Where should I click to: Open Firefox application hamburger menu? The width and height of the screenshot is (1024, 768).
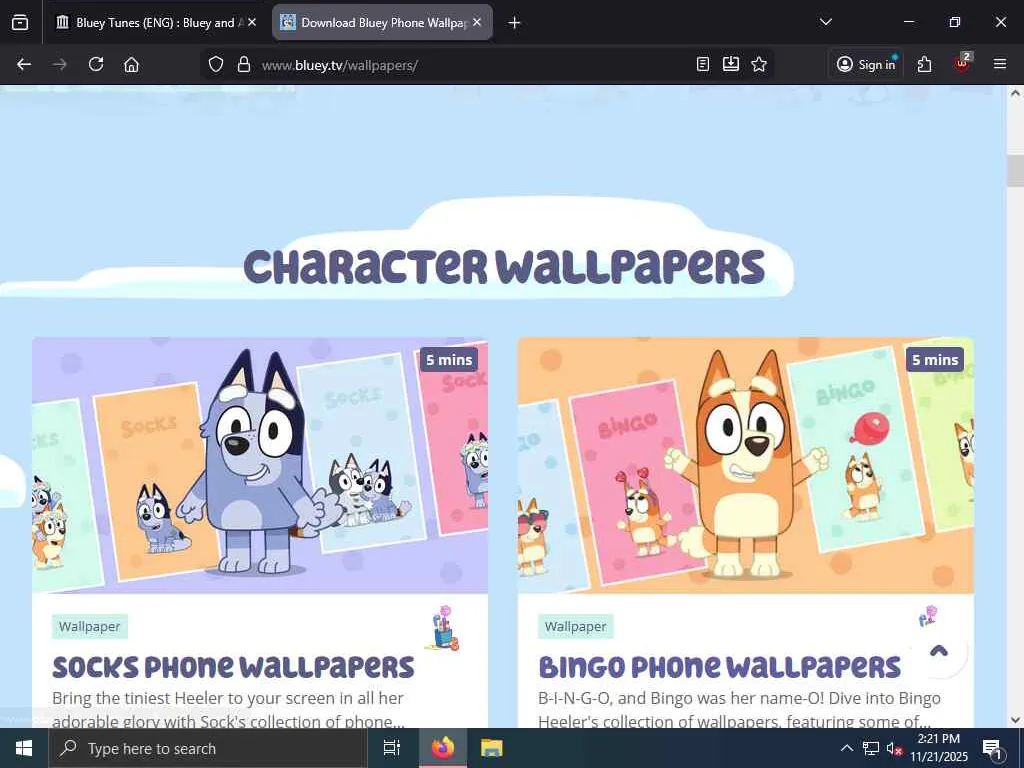pos(1000,64)
